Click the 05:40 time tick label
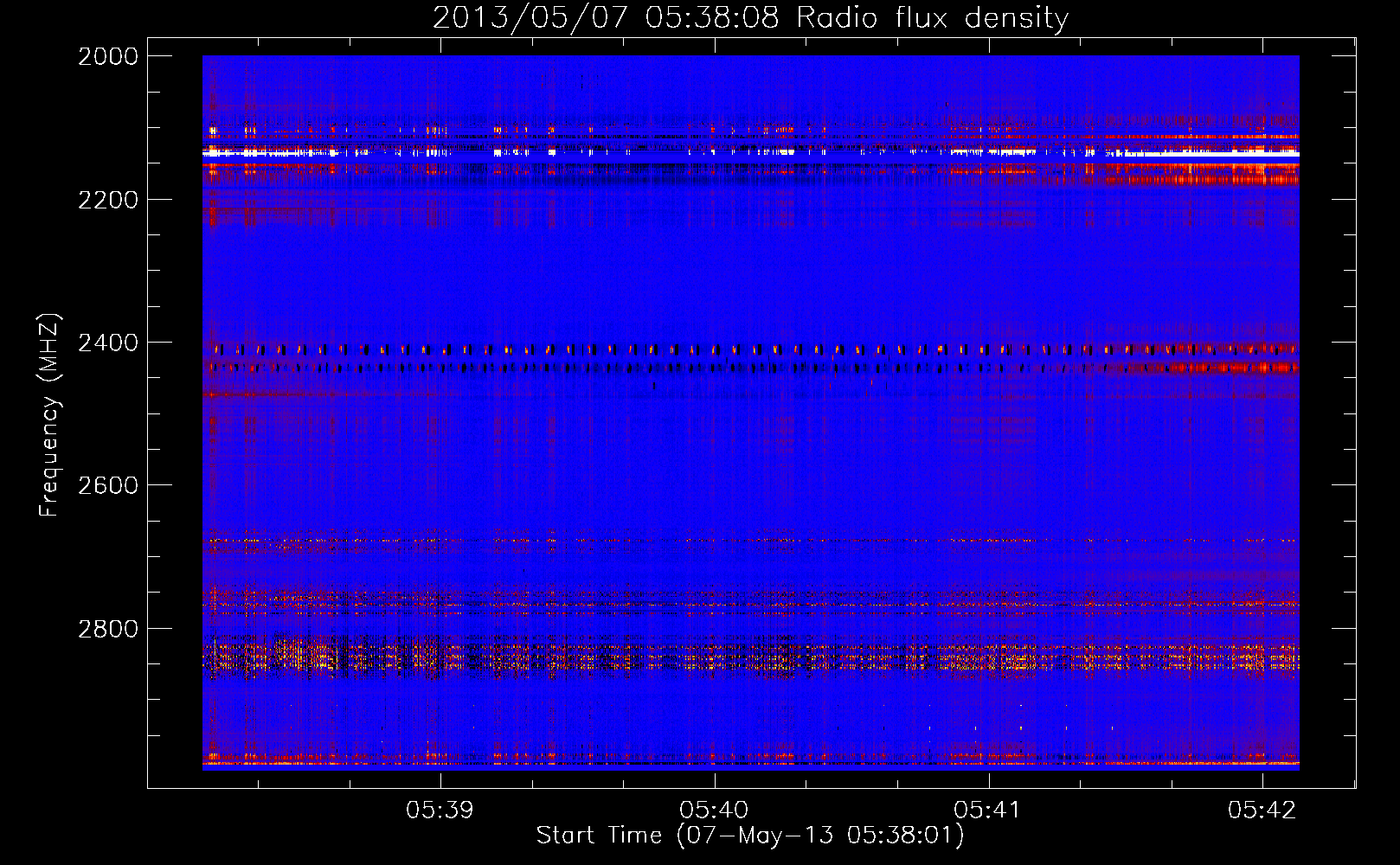This screenshot has height=865, width=1400. pyautogui.click(x=715, y=810)
